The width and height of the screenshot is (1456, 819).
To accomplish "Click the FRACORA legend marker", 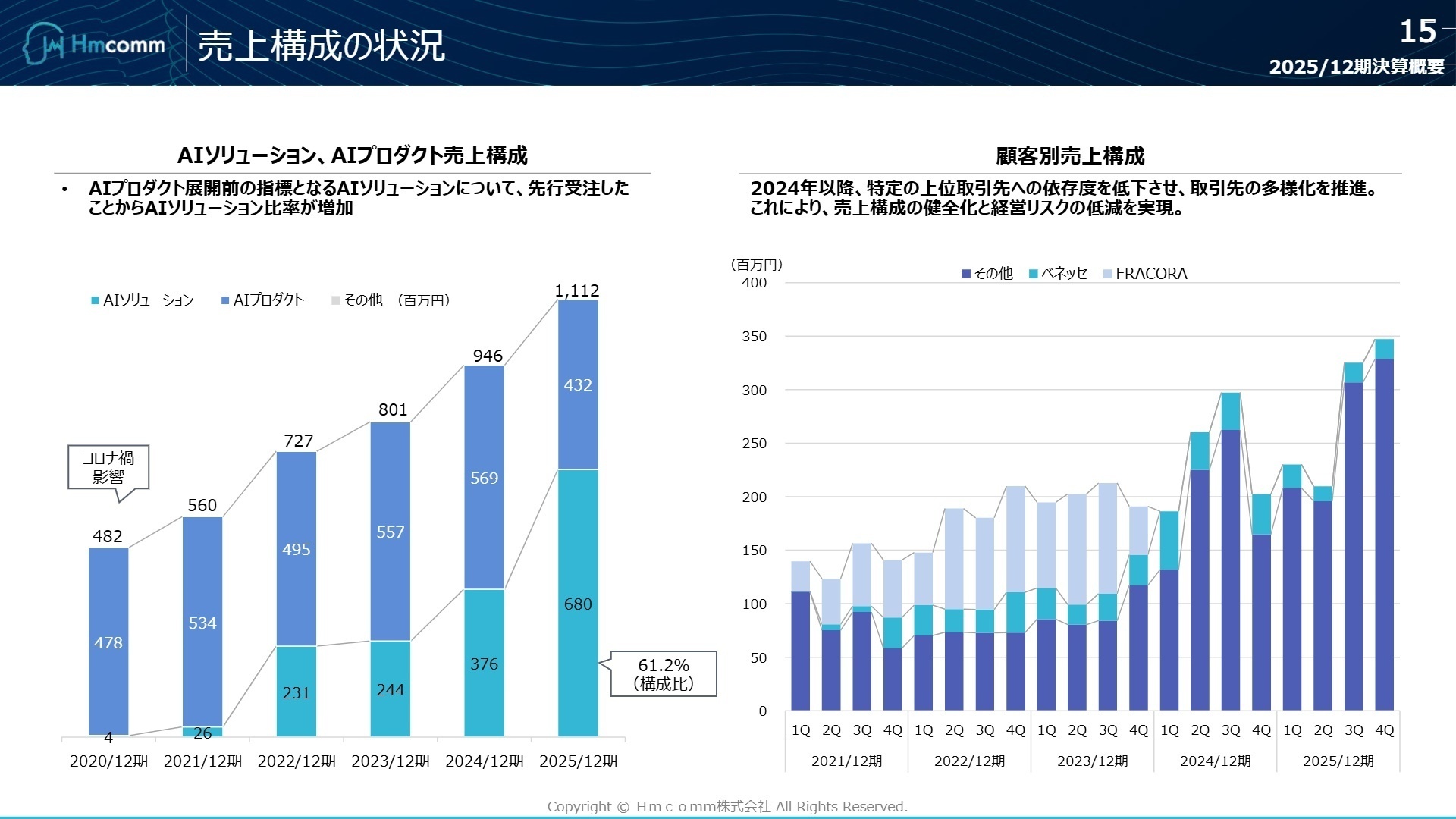I will [x=1106, y=273].
